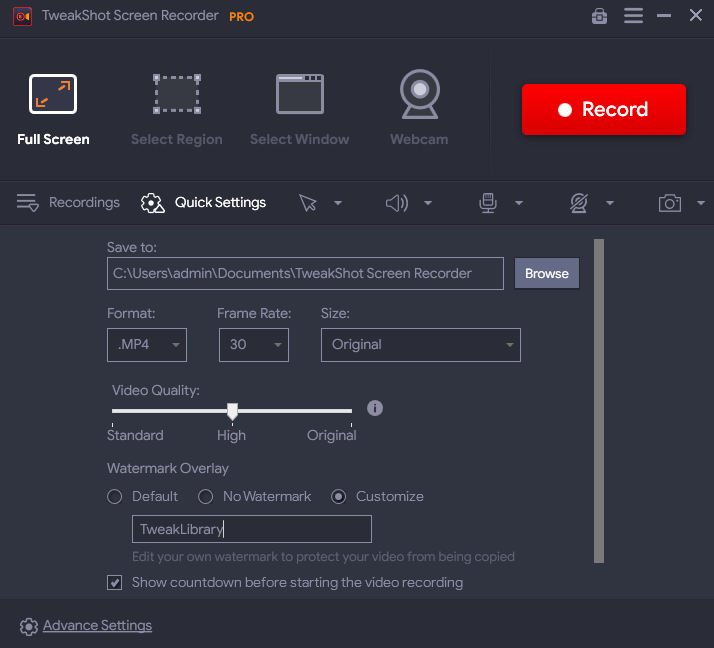
Task: Open the toolbox icon in title bar
Action: (x=599, y=16)
